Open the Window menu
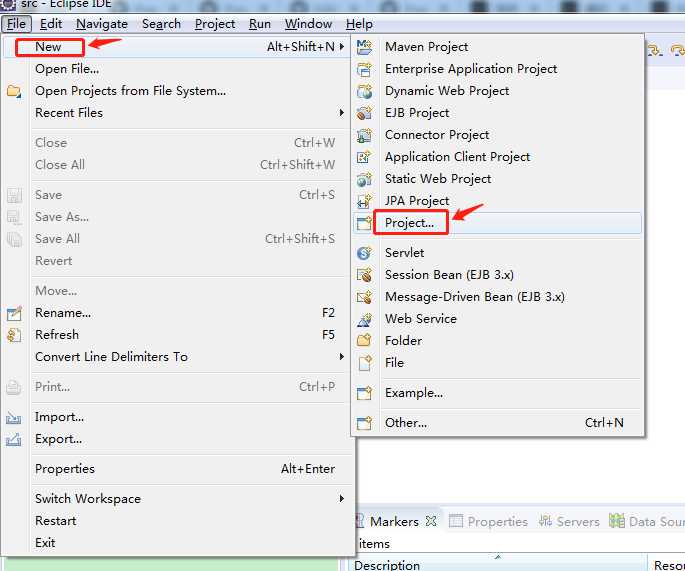 coord(308,24)
